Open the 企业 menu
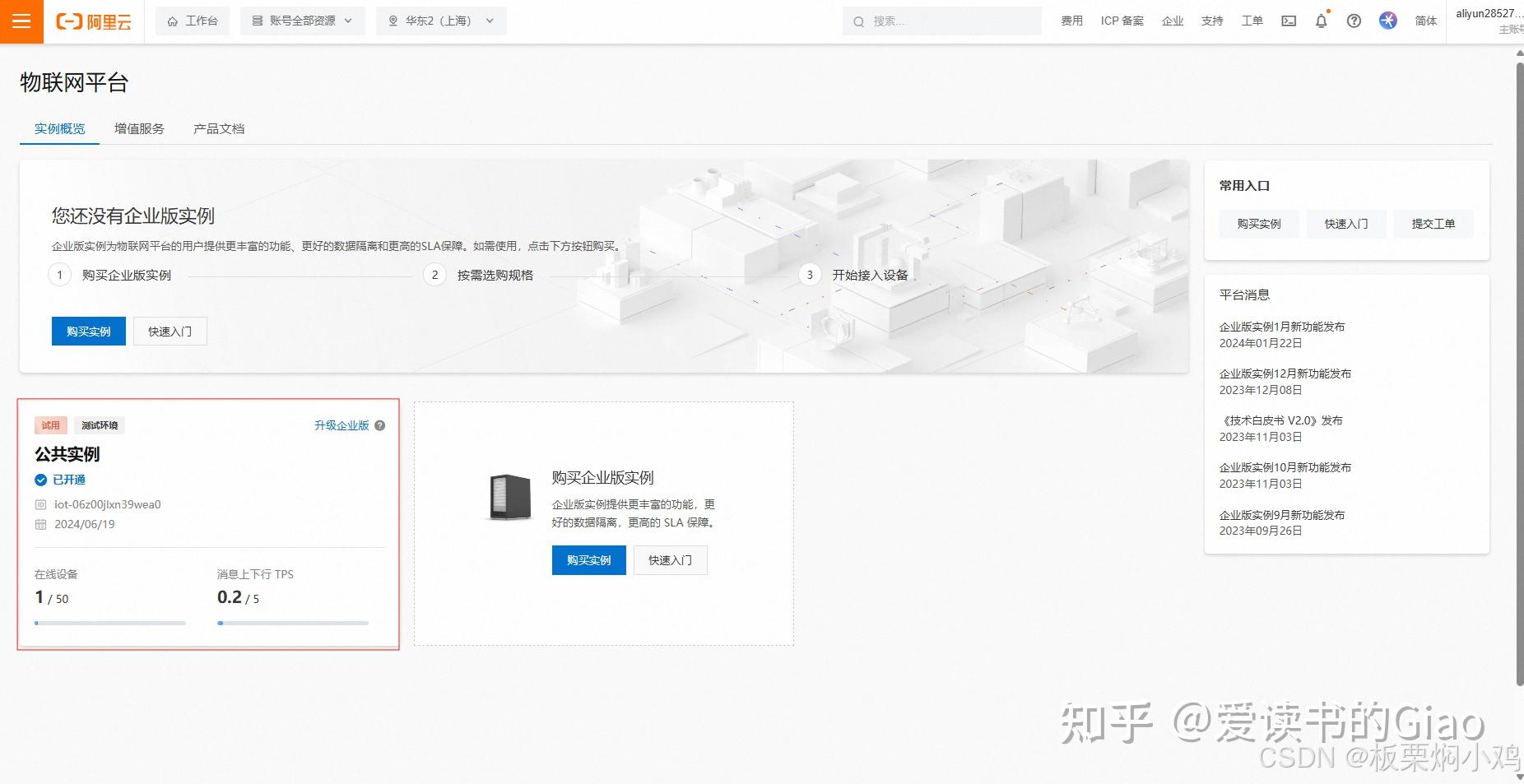 click(x=1173, y=21)
